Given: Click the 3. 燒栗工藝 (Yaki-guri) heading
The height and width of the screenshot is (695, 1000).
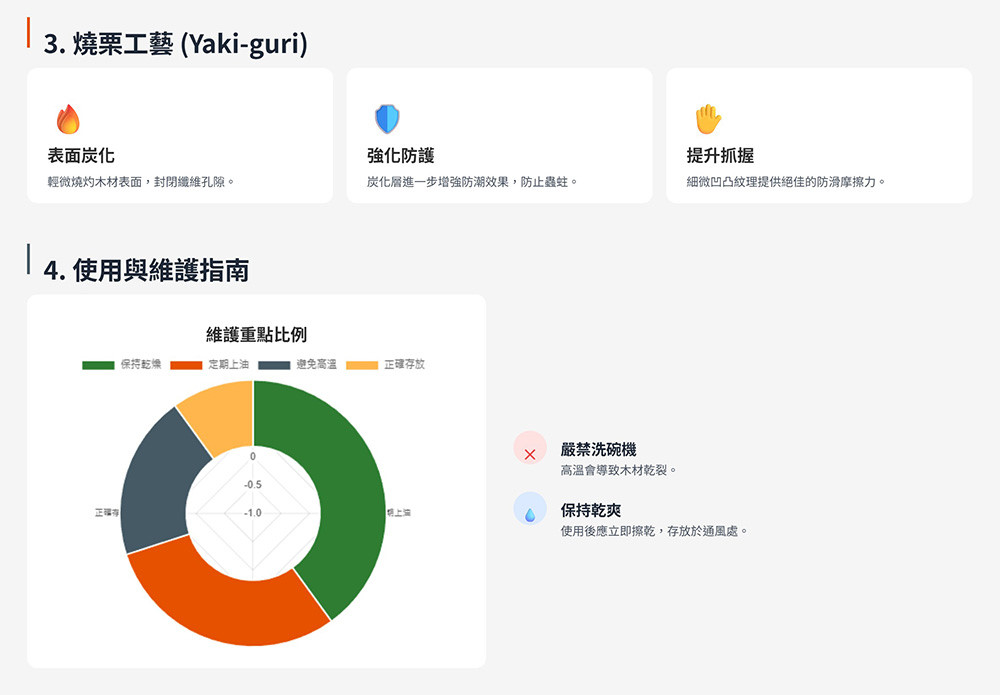Looking at the screenshot, I should coord(175,44).
